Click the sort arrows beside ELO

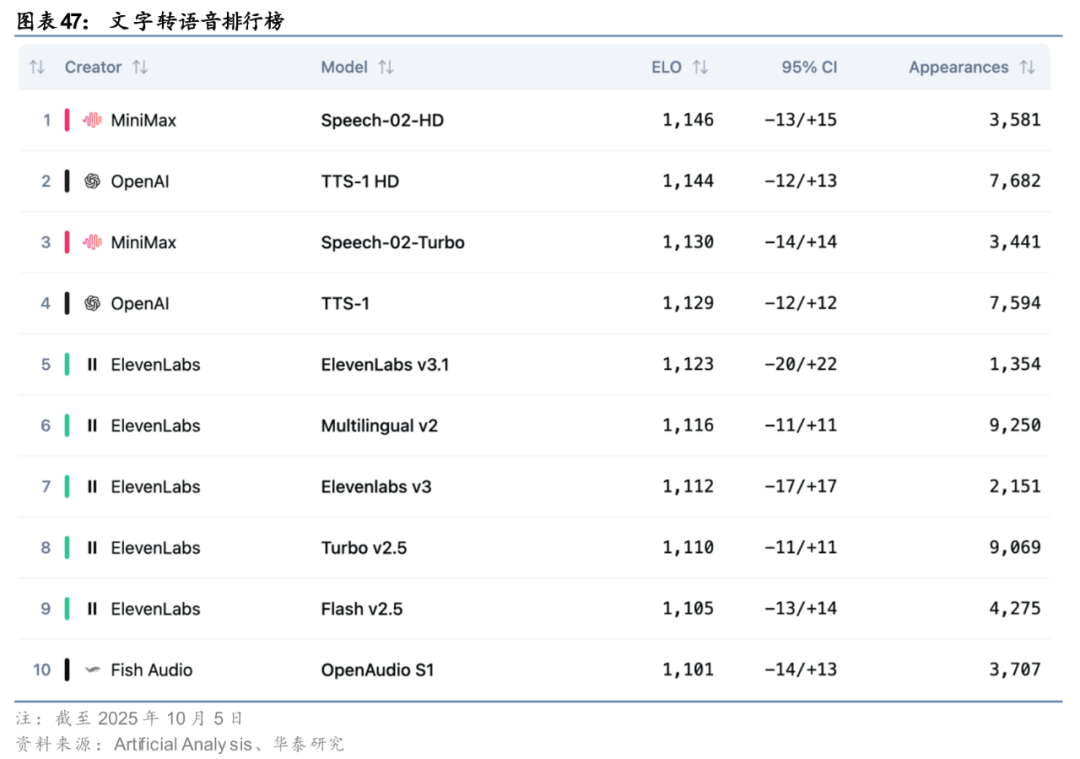coord(700,67)
